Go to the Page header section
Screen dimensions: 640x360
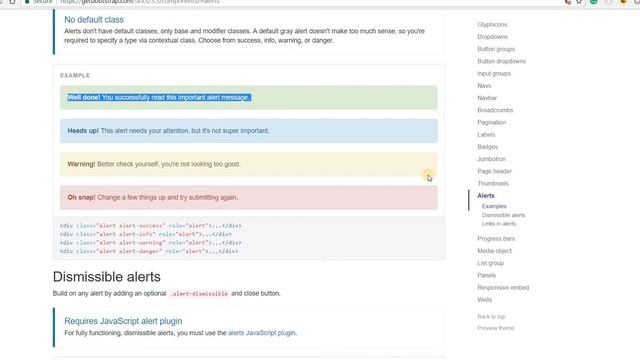point(494,171)
